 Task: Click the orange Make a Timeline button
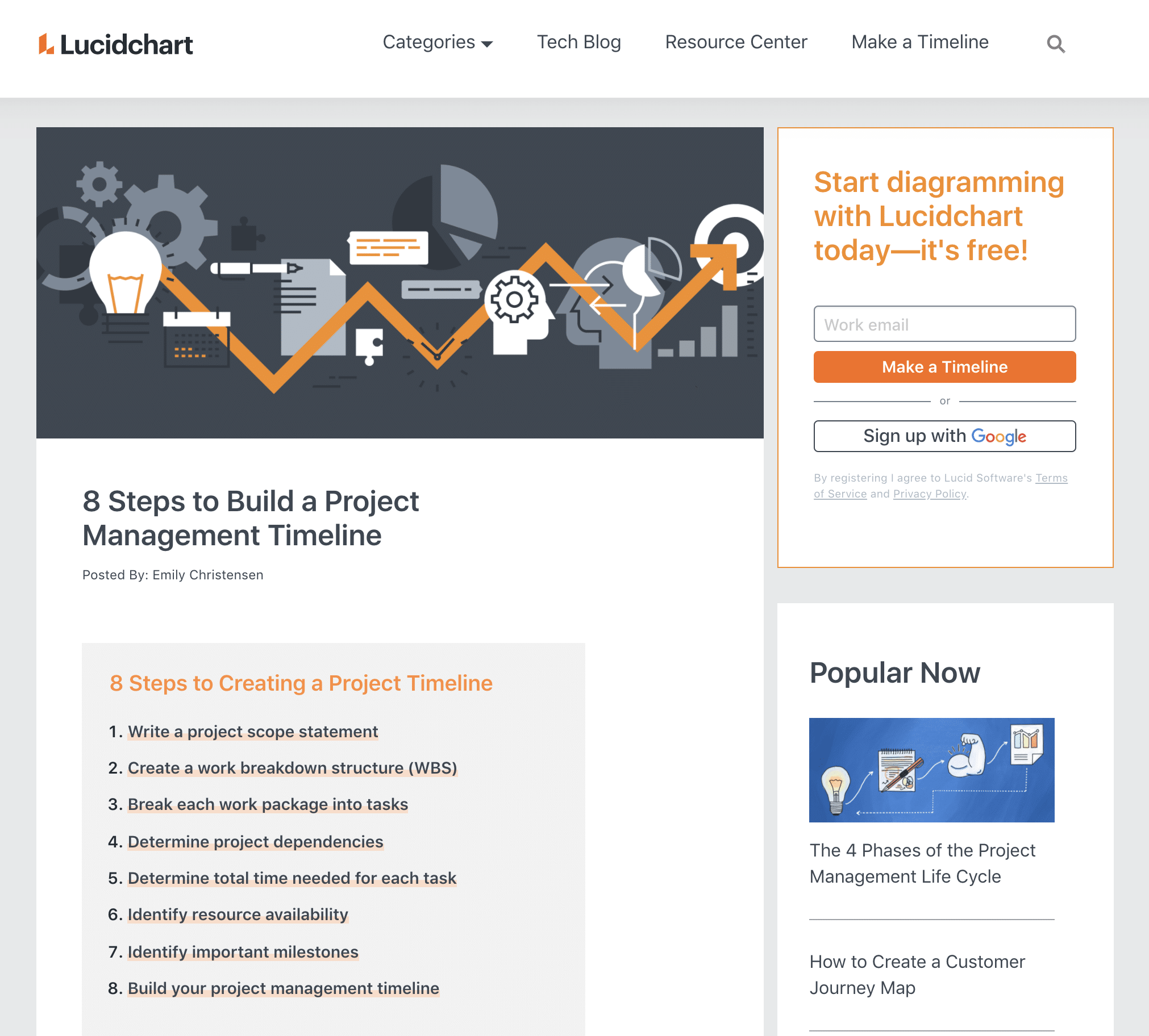(x=944, y=367)
